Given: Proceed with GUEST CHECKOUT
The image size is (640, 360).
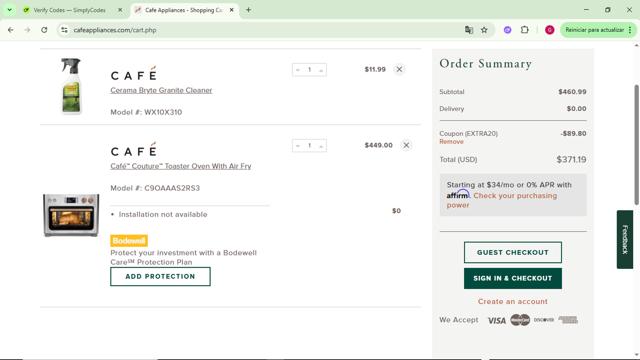Looking at the screenshot, I should pos(513,252).
